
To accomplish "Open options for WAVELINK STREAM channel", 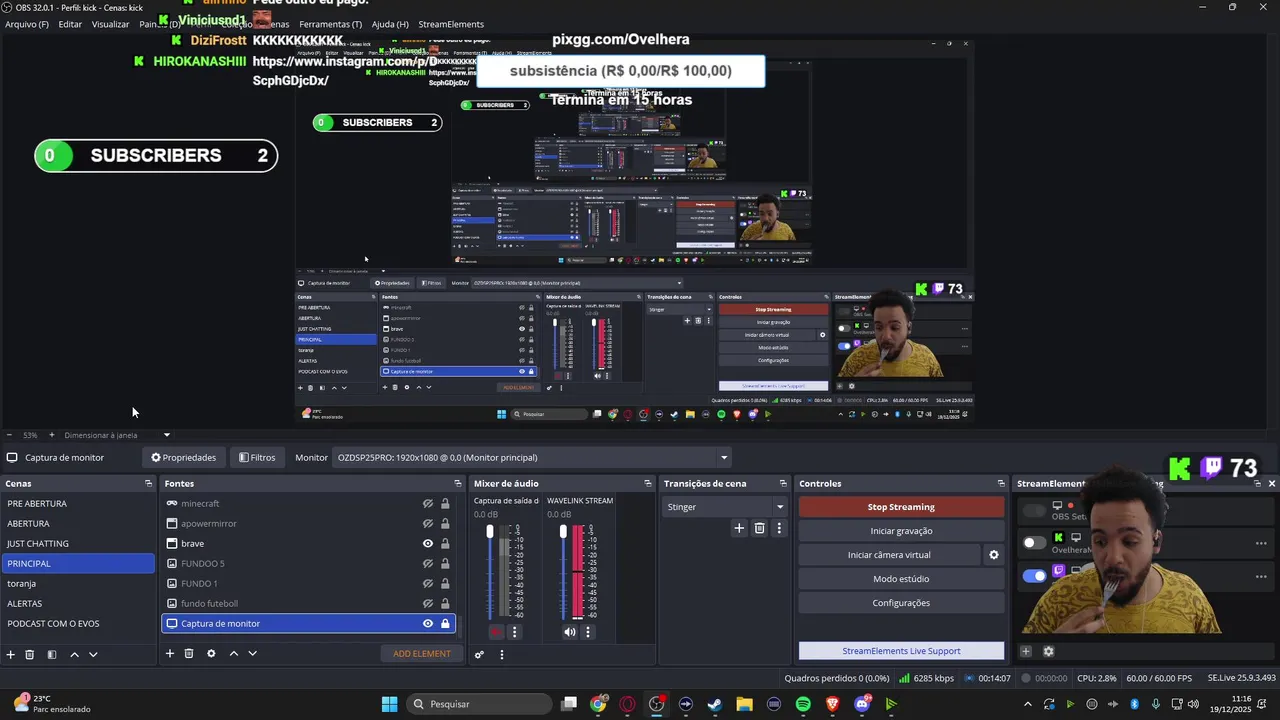I will pos(588,632).
